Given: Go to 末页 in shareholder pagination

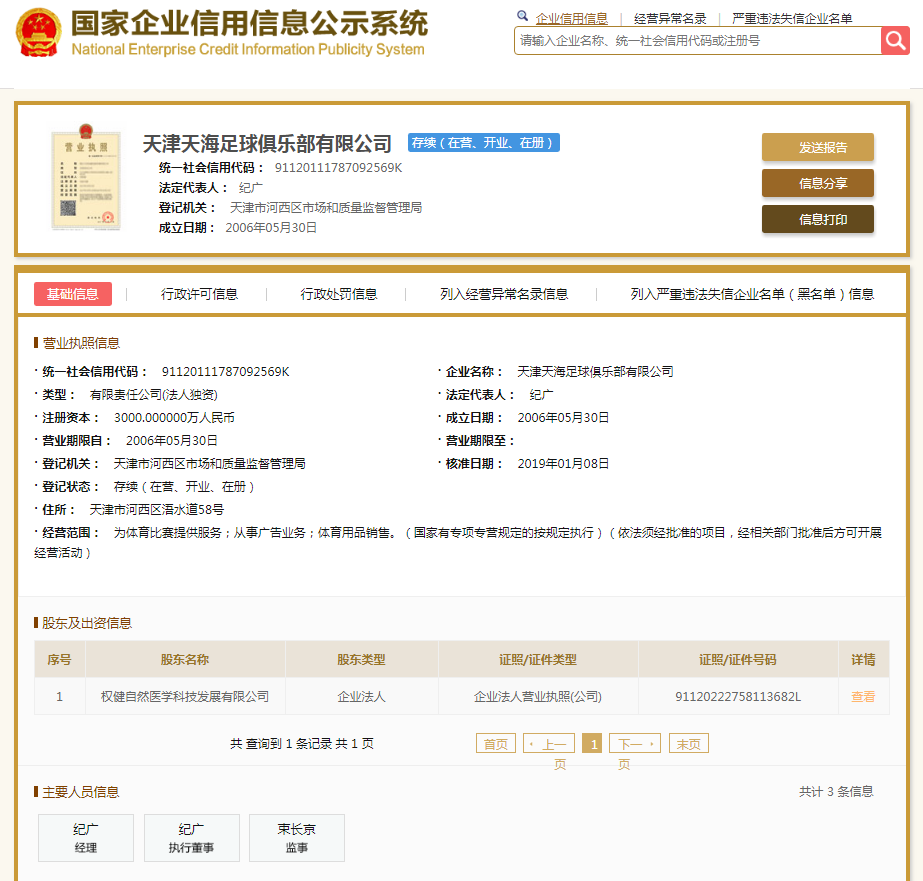Looking at the screenshot, I should coord(688,743).
